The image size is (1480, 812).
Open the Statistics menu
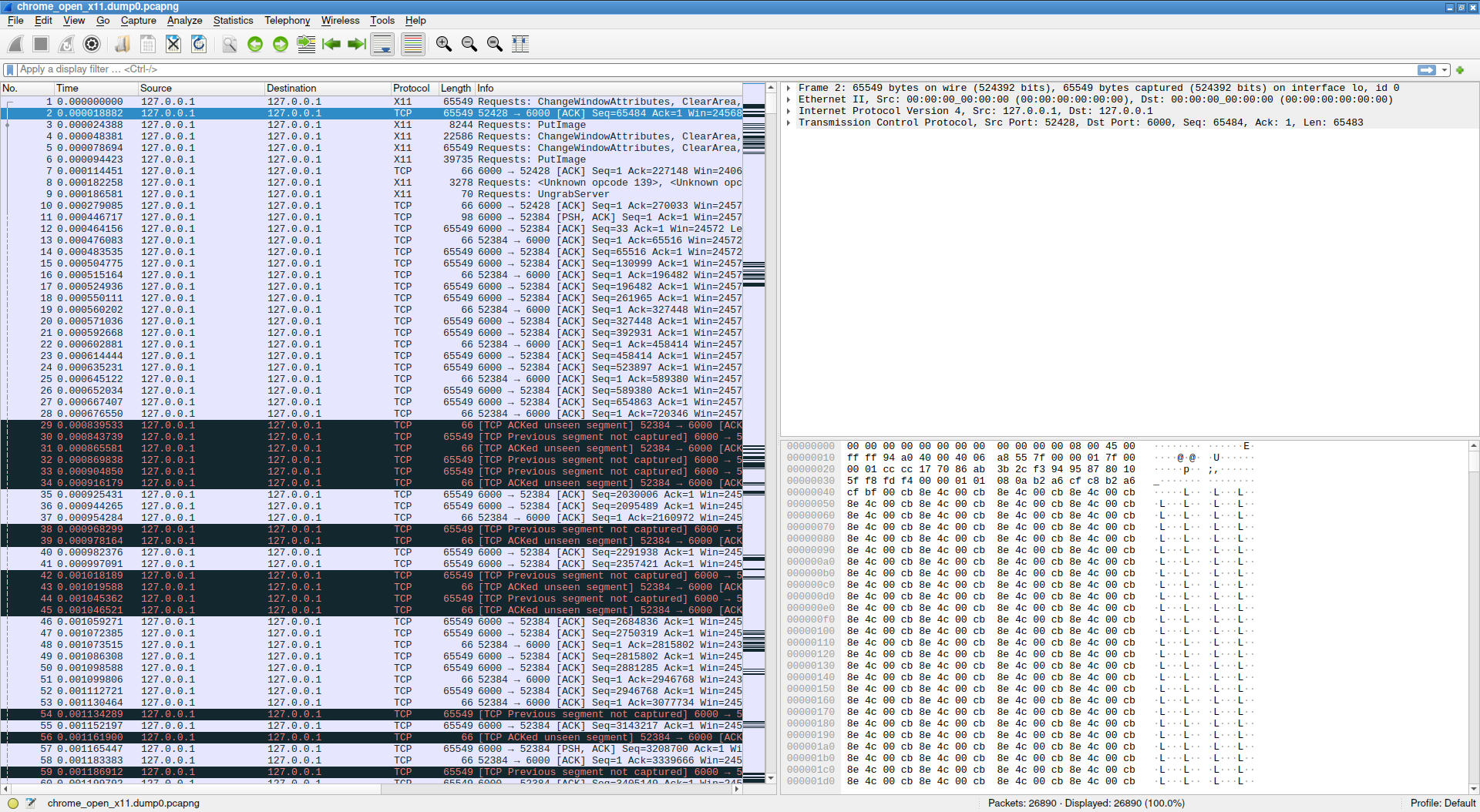[233, 21]
